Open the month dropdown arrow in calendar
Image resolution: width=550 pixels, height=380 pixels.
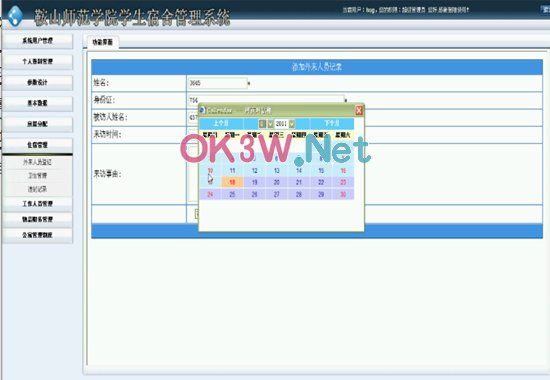click(x=270, y=124)
